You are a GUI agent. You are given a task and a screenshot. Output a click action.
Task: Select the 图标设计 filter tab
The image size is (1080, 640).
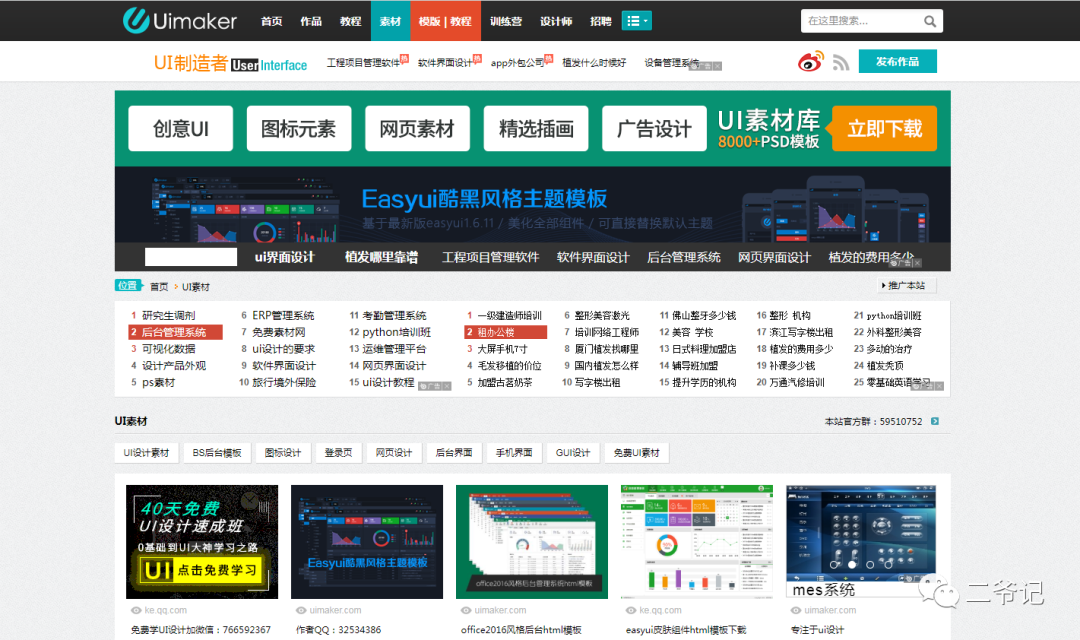[283, 453]
